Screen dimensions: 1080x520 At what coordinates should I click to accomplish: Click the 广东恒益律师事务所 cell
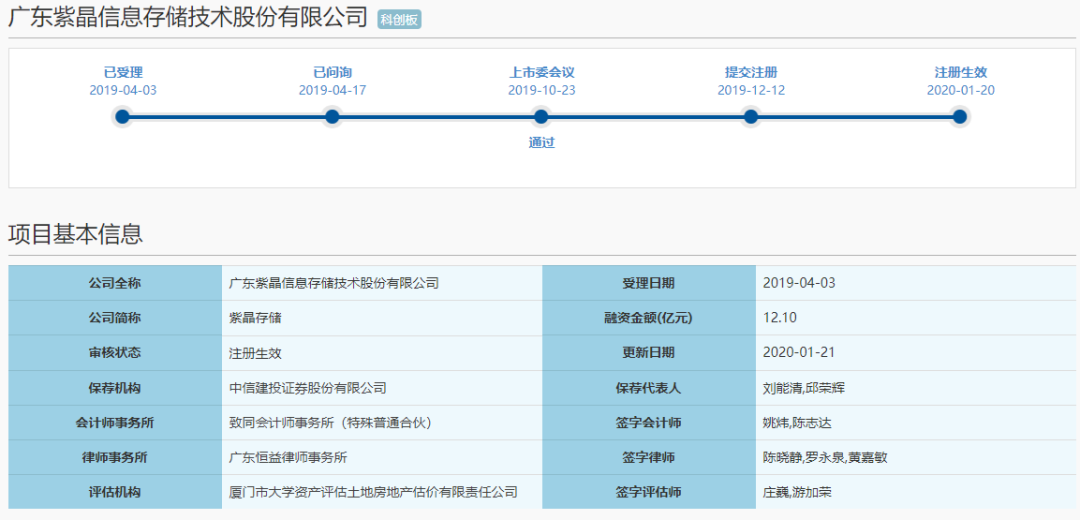(382, 457)
